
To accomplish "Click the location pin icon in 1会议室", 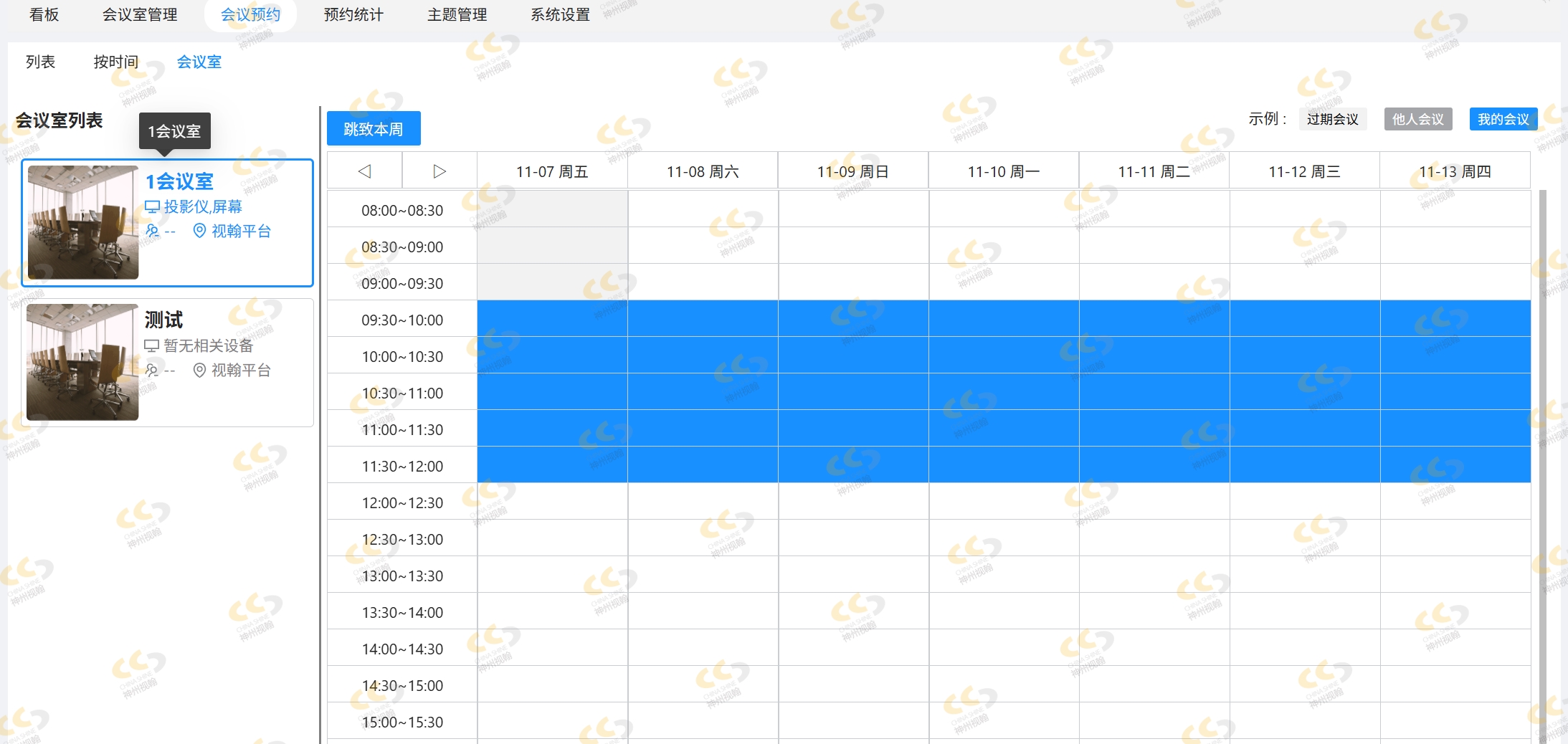I will [199, 231].
